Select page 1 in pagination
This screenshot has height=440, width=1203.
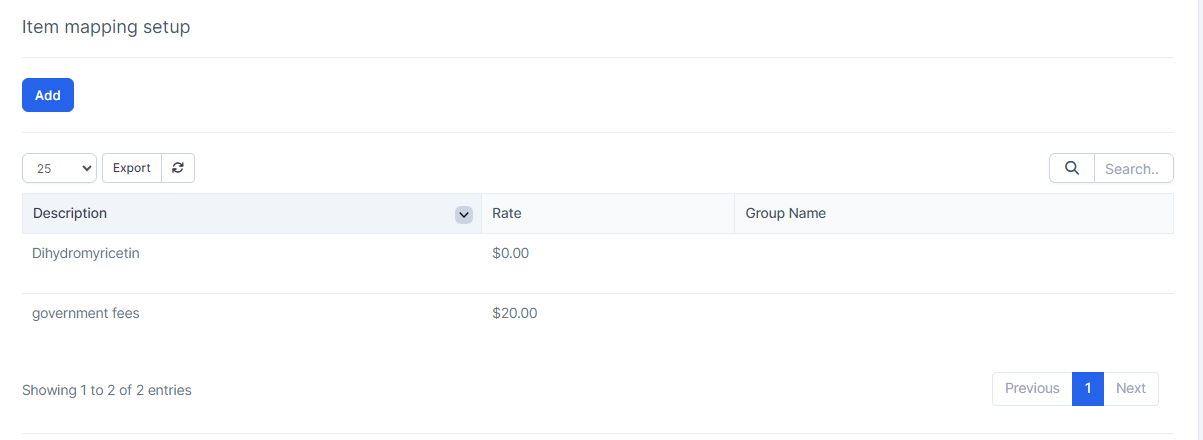pos(1088,388)
